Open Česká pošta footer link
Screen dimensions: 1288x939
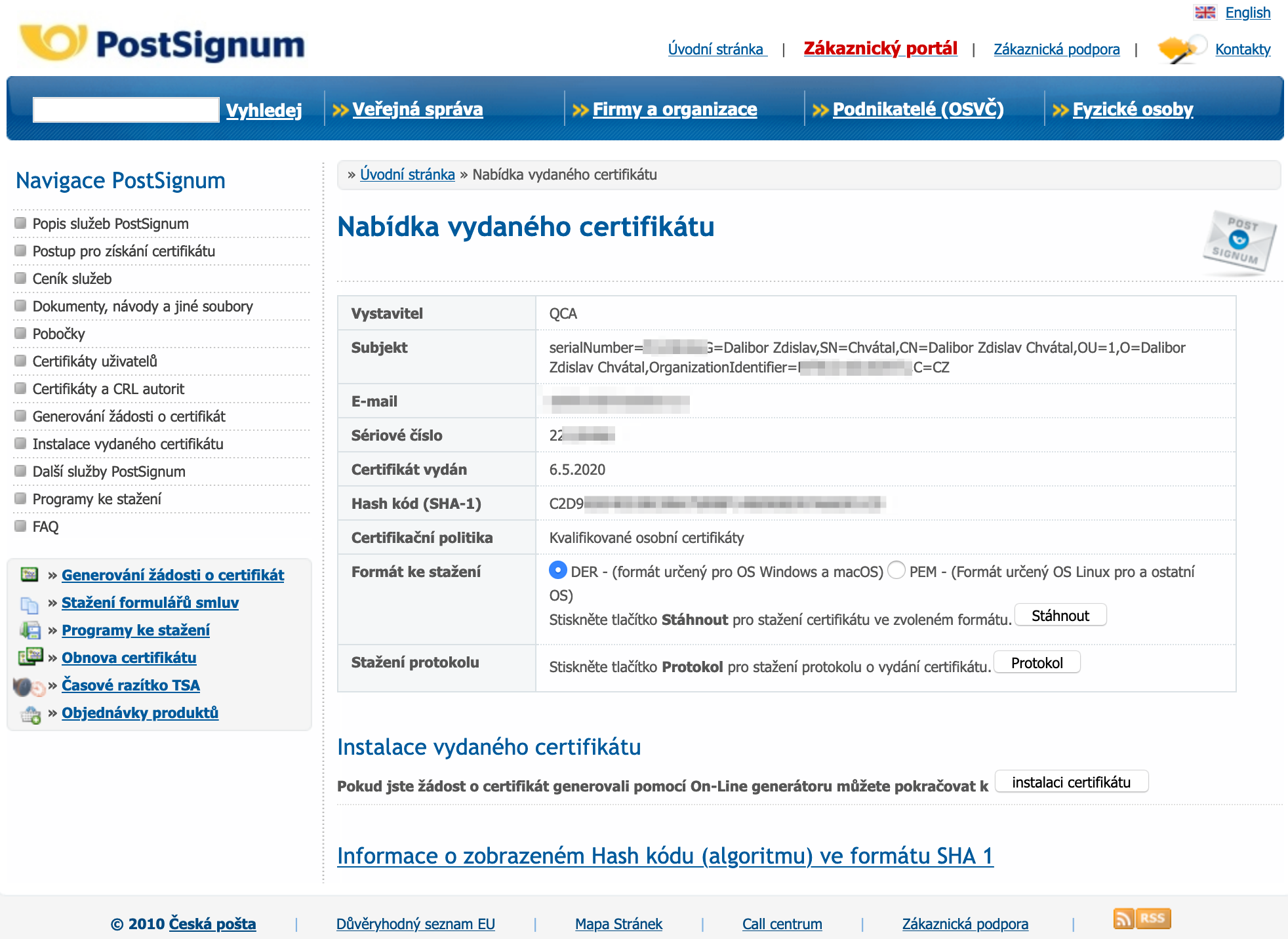pos(212,924)
